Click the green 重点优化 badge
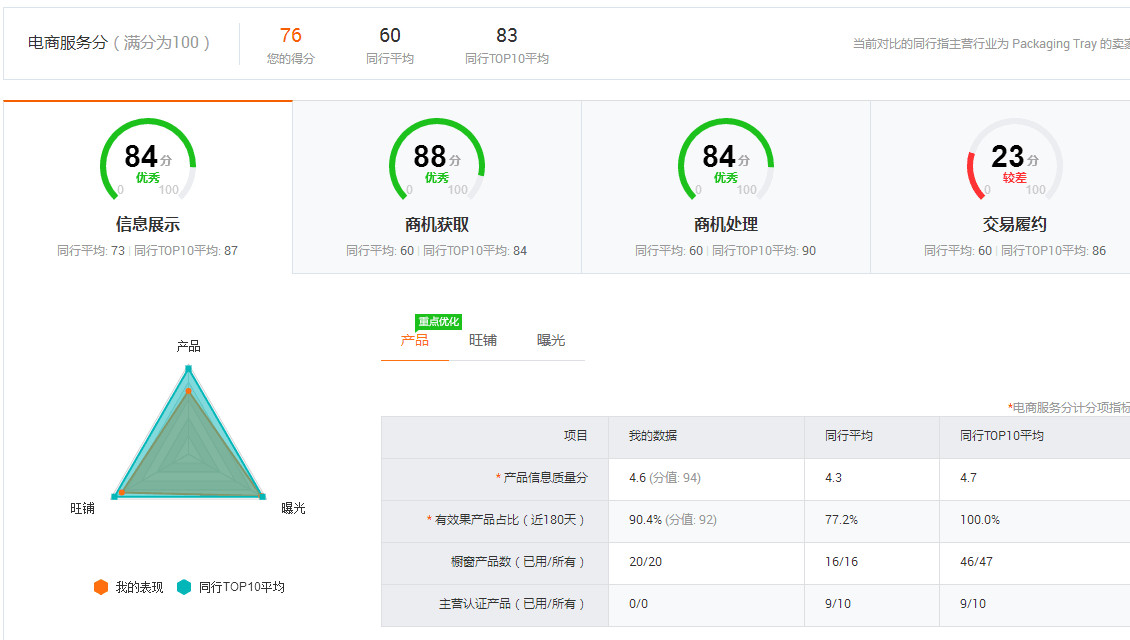Viewport: 1130px width, 640px height. 438,322
